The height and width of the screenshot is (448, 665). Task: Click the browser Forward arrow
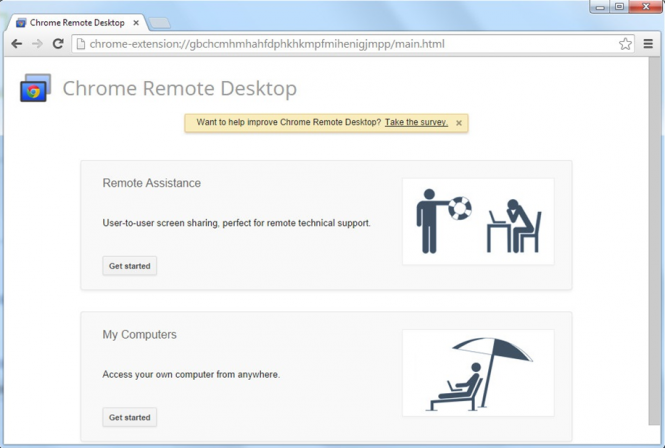coord(37,44)
